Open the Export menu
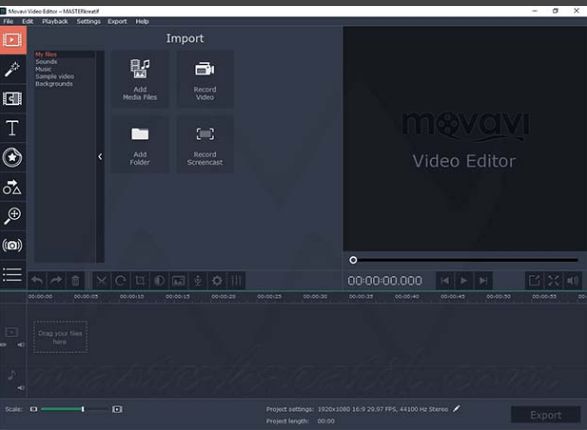This screenshot has height=430, width=587. pyautogui.click(x=117, y=21)
